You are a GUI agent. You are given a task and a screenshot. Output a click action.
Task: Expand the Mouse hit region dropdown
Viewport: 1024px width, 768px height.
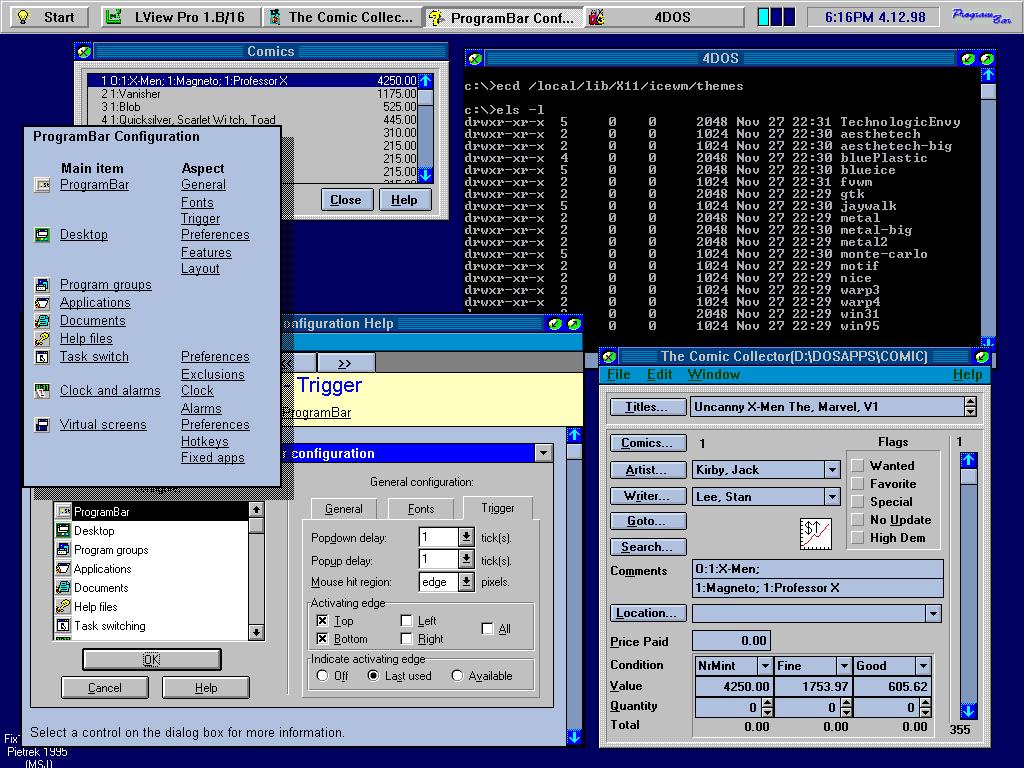click(466, 582)
